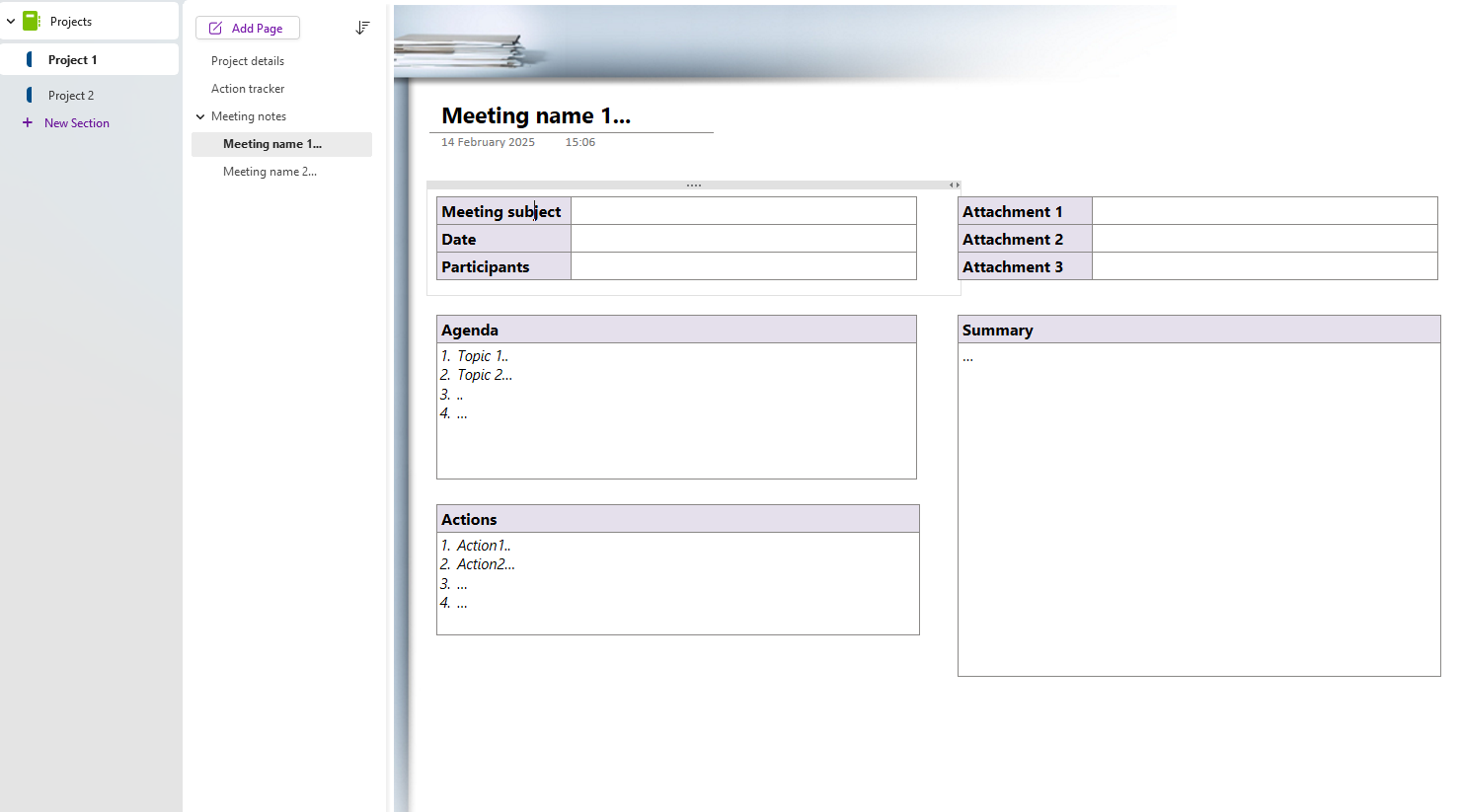Click the page title Meeting name 1
The width and height of the screenshot is (1462, 812).
coord(535,116)
